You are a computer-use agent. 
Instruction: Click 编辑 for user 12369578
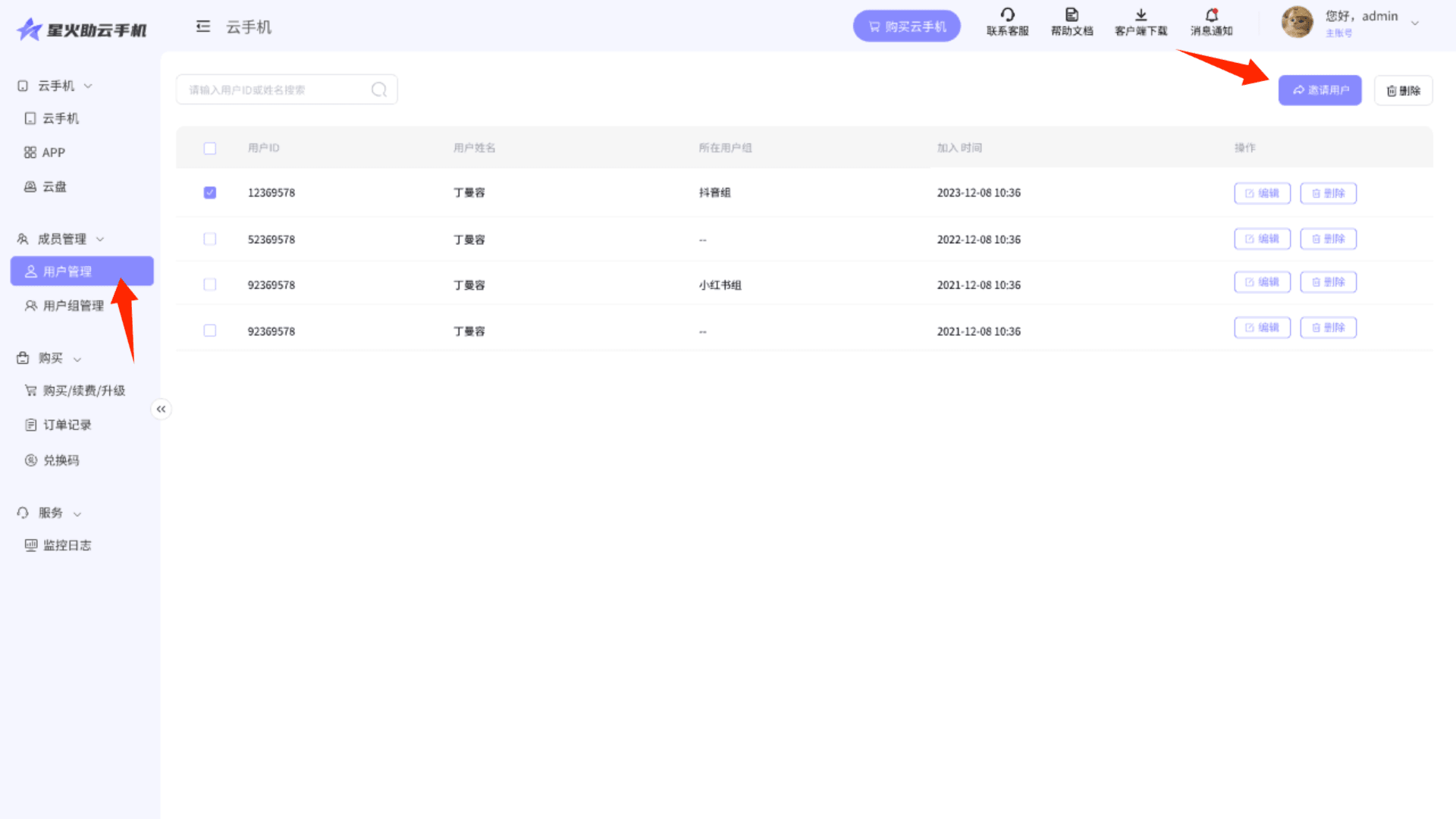[x=1262, y=193]
